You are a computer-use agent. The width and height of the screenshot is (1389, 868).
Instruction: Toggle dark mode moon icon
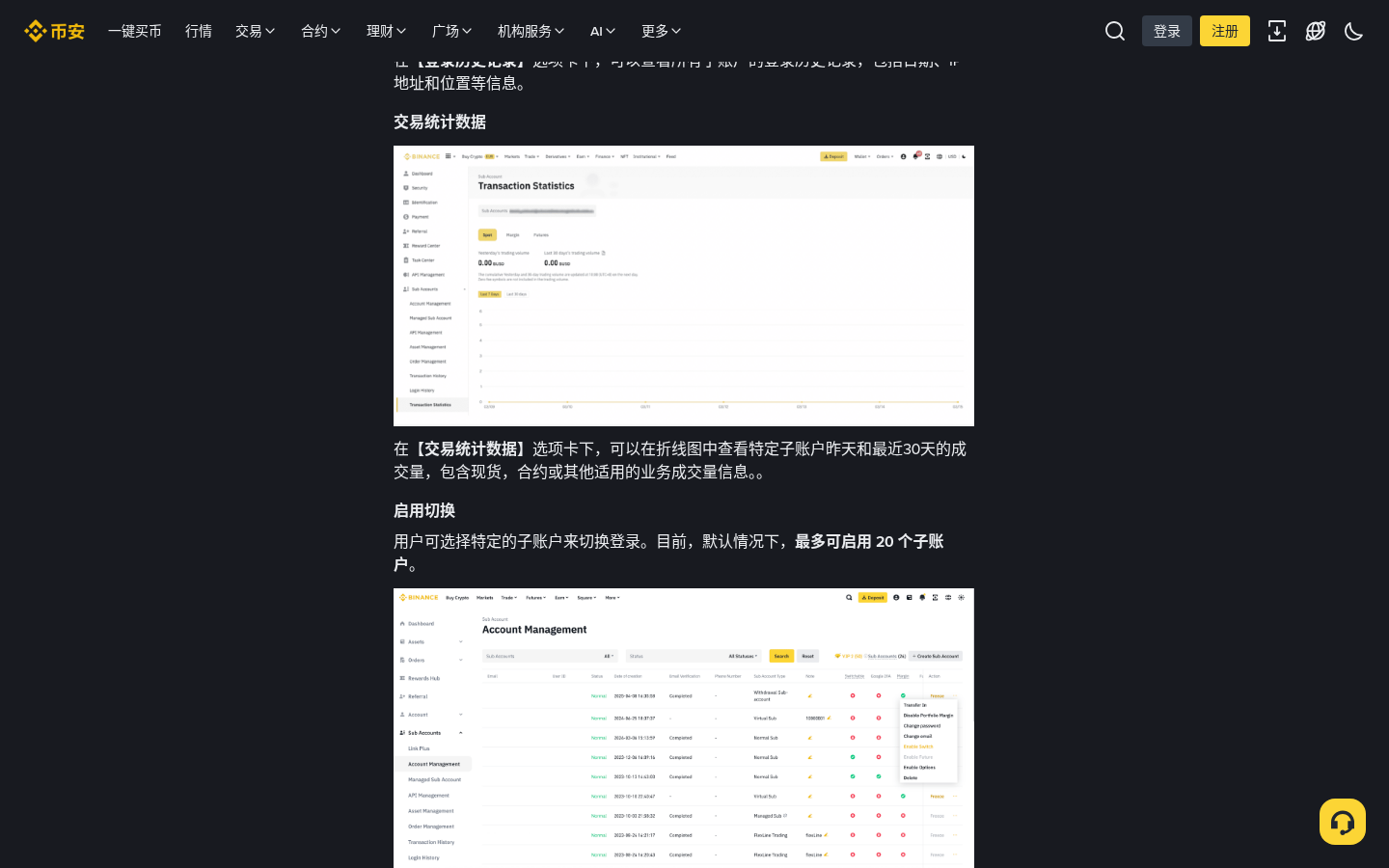click(x=1354, y=31)
